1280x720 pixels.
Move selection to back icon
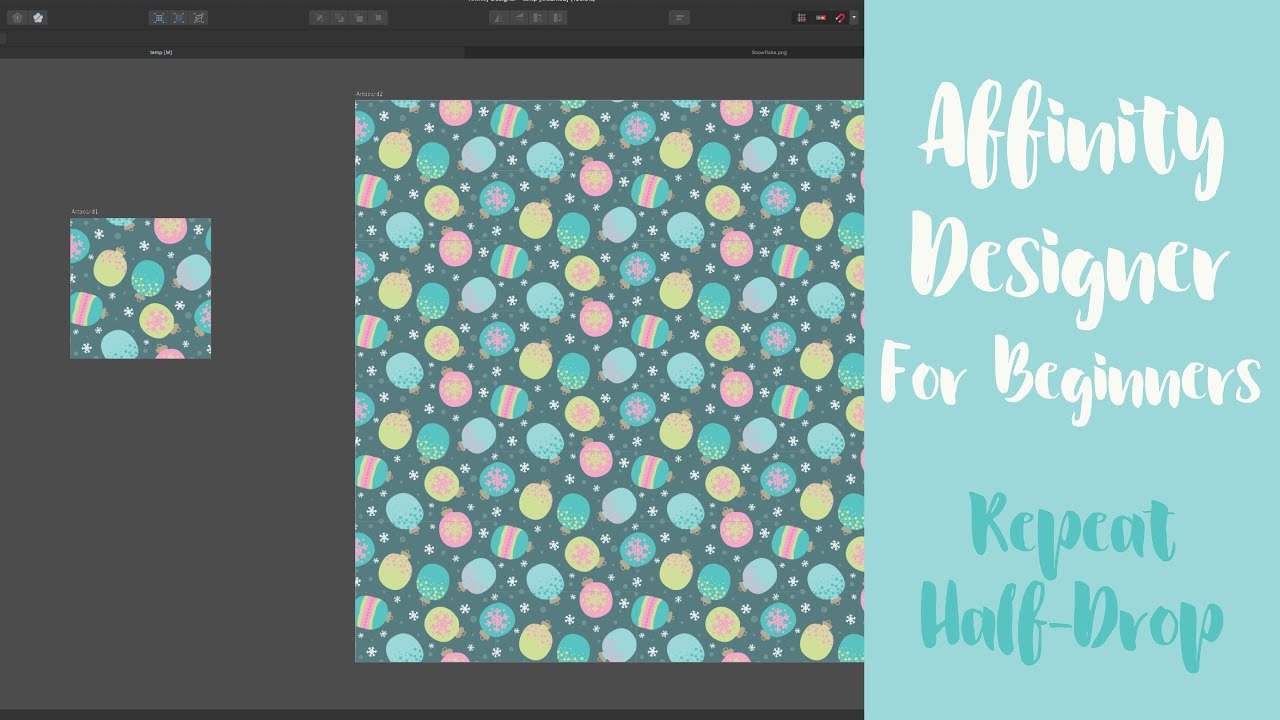point(319,18)
